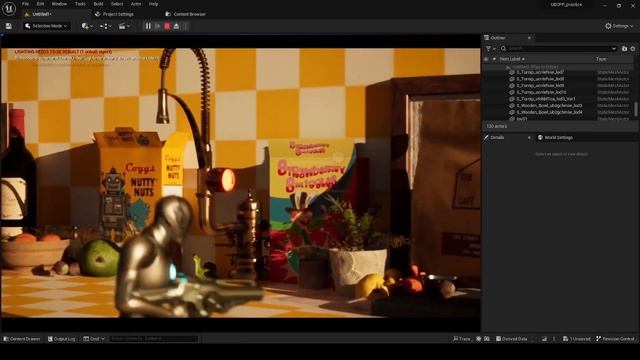Click the lighting needs rebuild warning text
640x360 pixels.
point(63,52)
